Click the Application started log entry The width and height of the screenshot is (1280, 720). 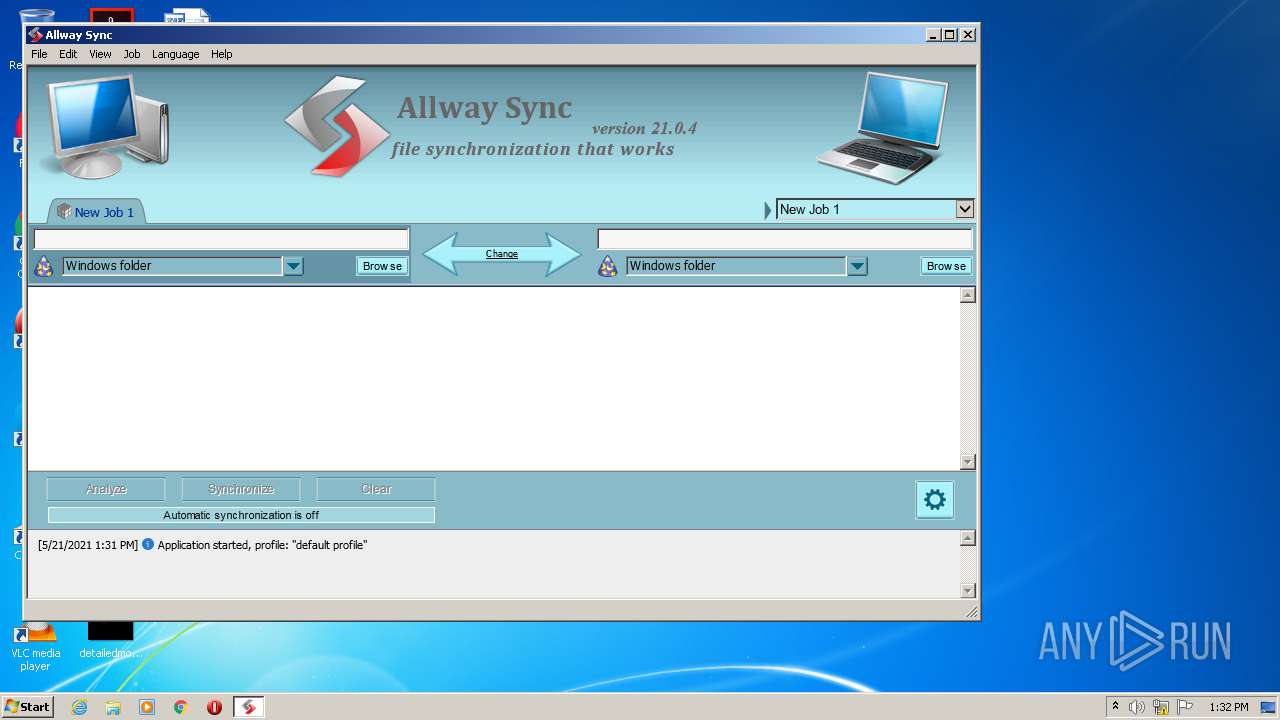point(202,545)
